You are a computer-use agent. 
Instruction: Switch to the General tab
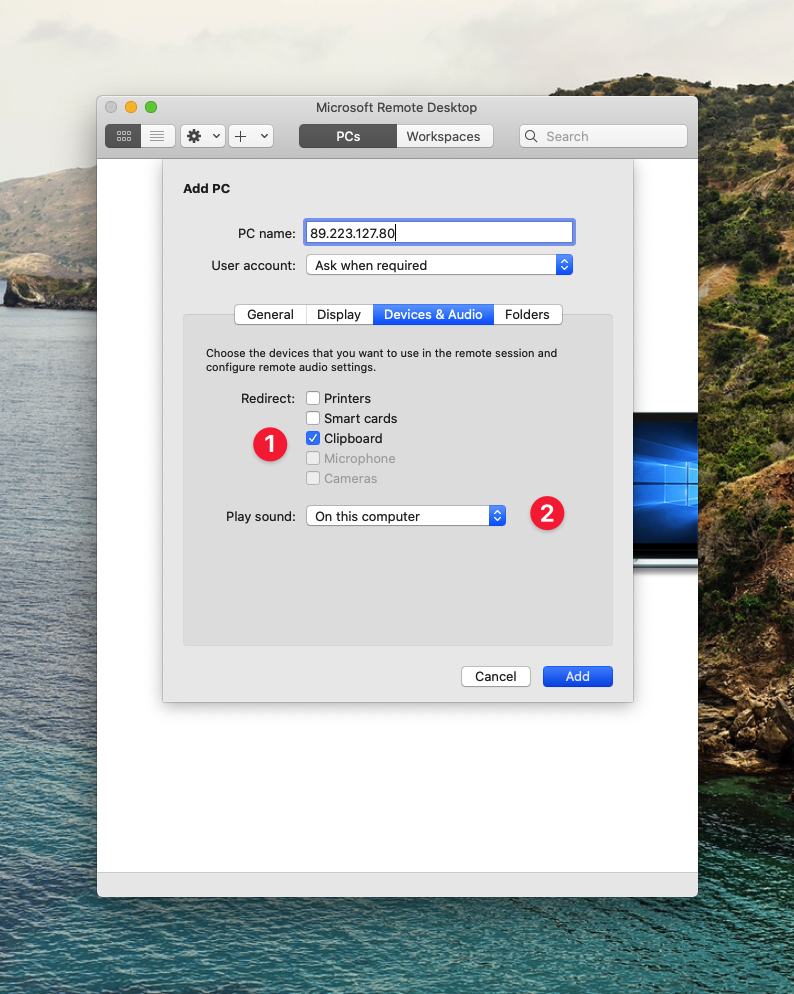[x=270, y=314]
